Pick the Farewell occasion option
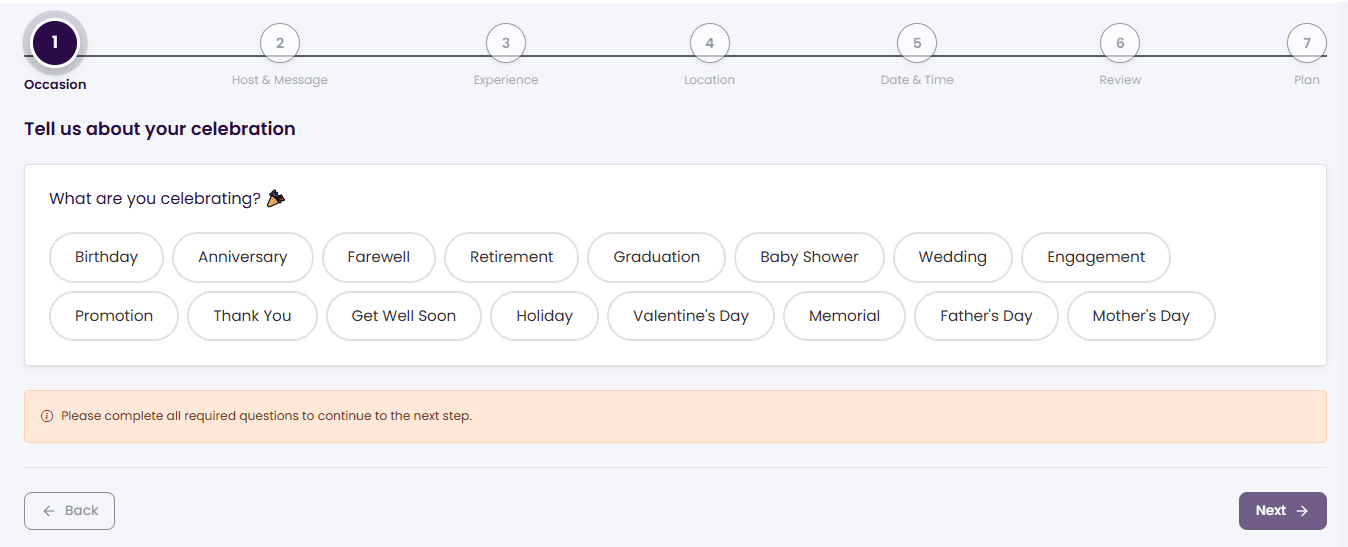This screenshot has width=1348, height=547. pyautogui.click(x=379, y=257)
